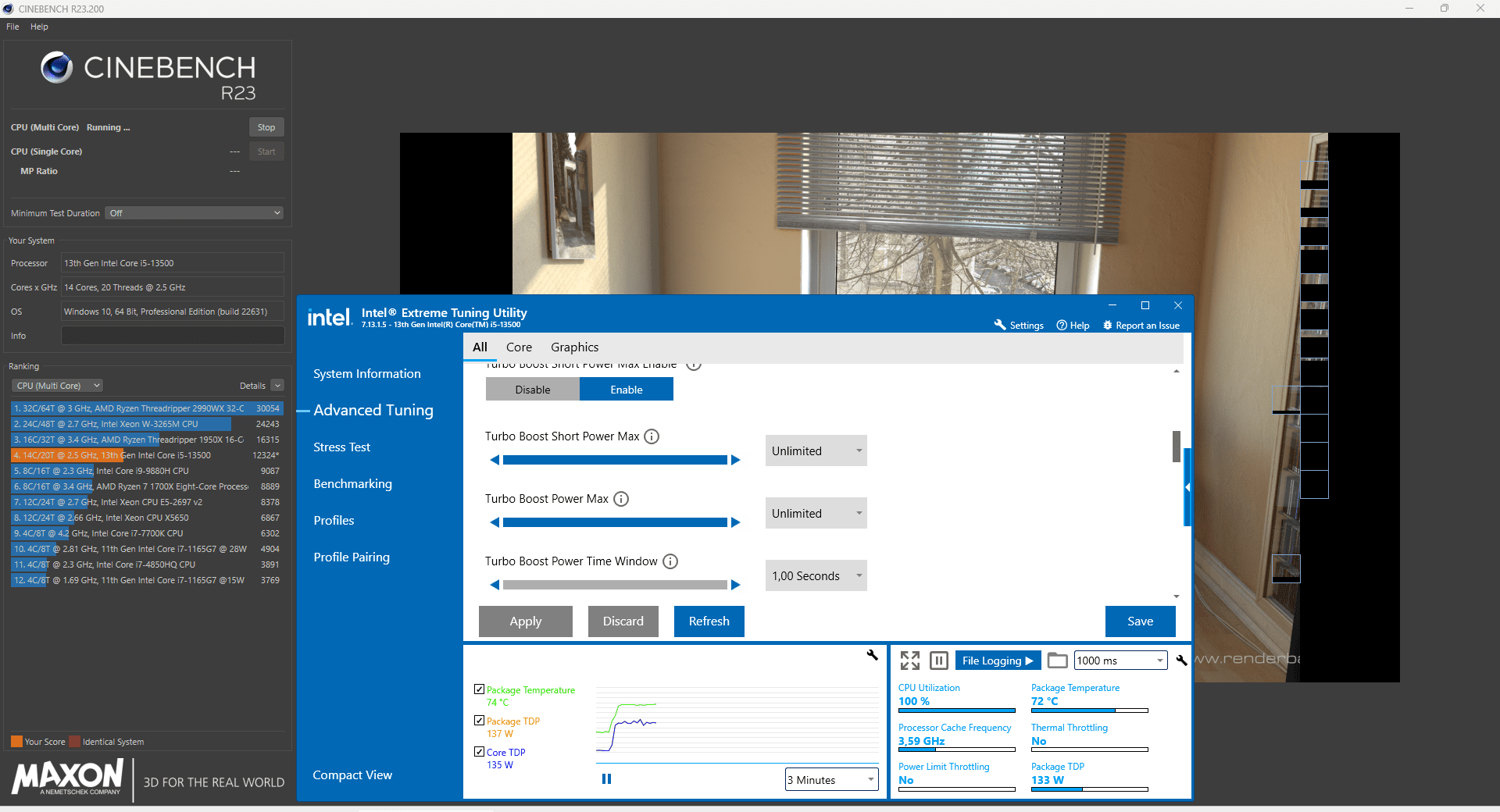This screenshot has width=1500, height=812.
Task: Click the Turbo Boost Short Power Max slider track
Action: pos(615,460)
